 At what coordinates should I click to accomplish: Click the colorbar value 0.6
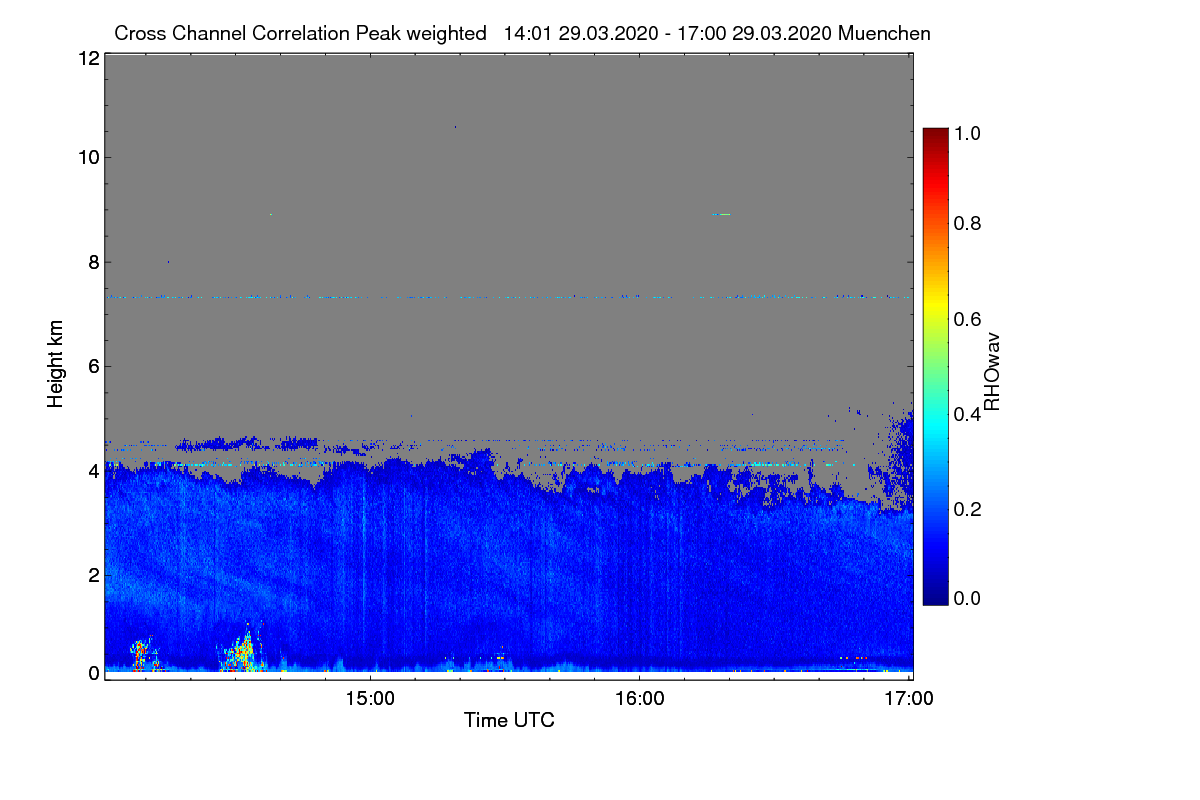(x=966, y=318)
